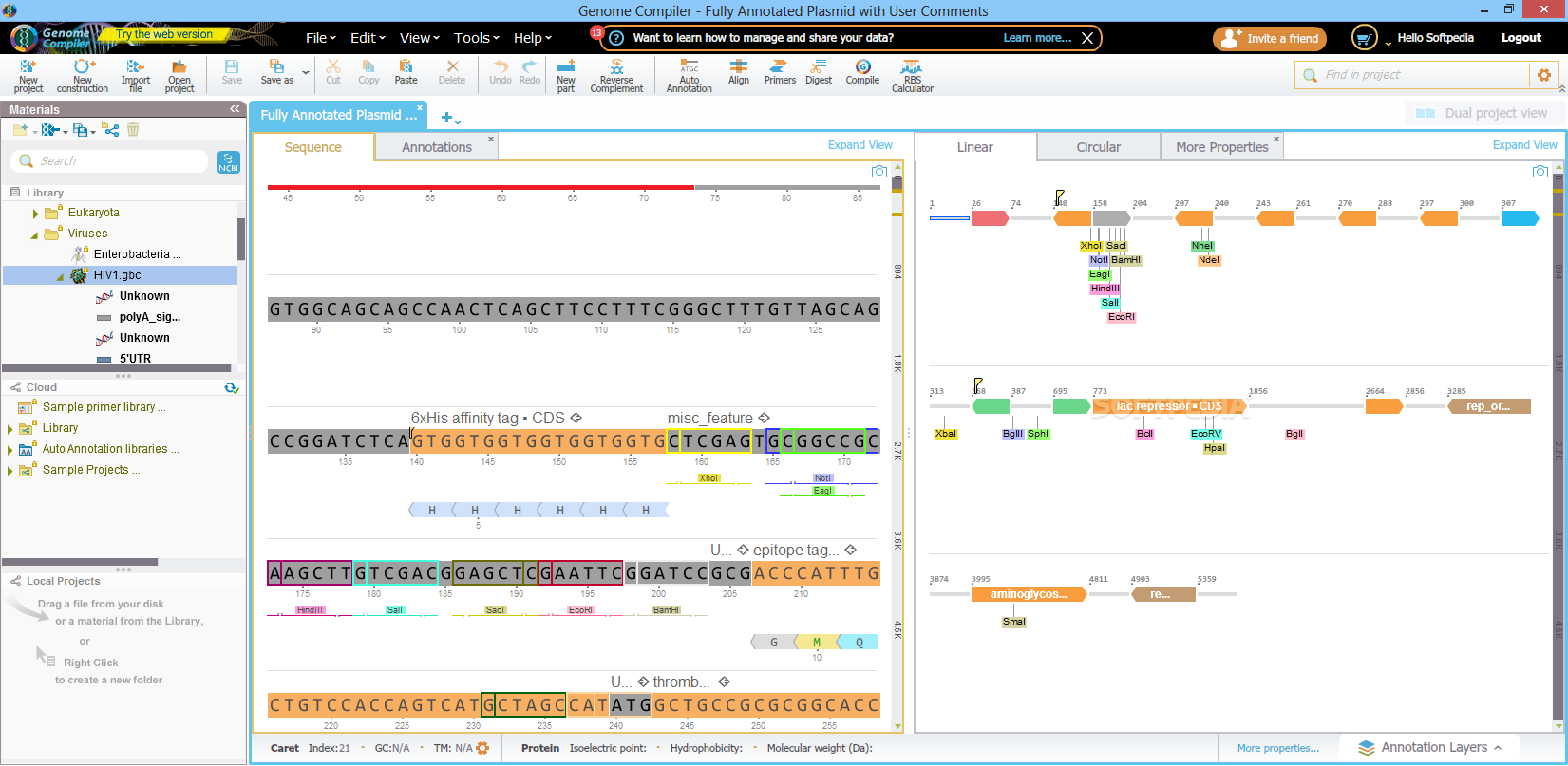1568x766 pixels.
Task: Expand the Eukaryota folder
Action: [x=36, y=214]
